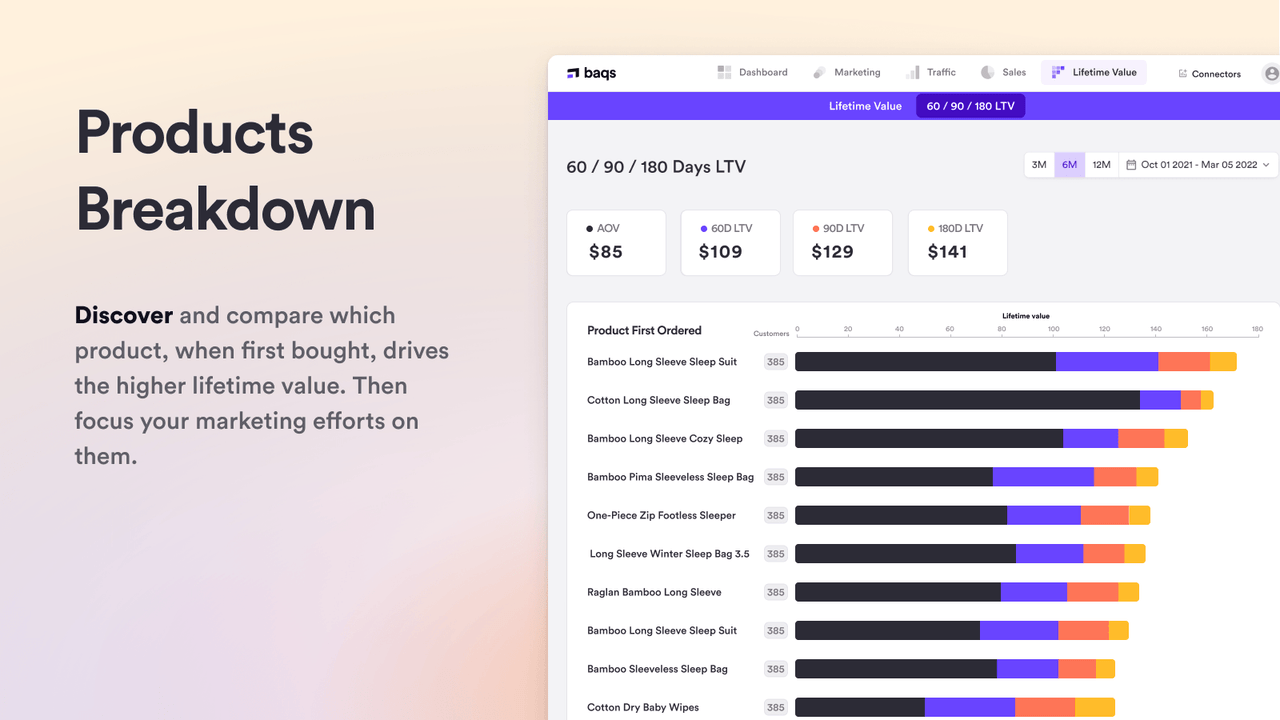Click the Raglan Bamboo Long Sleeve bar
Viewport: 1280px width, 720px height.
pos(967,592)
